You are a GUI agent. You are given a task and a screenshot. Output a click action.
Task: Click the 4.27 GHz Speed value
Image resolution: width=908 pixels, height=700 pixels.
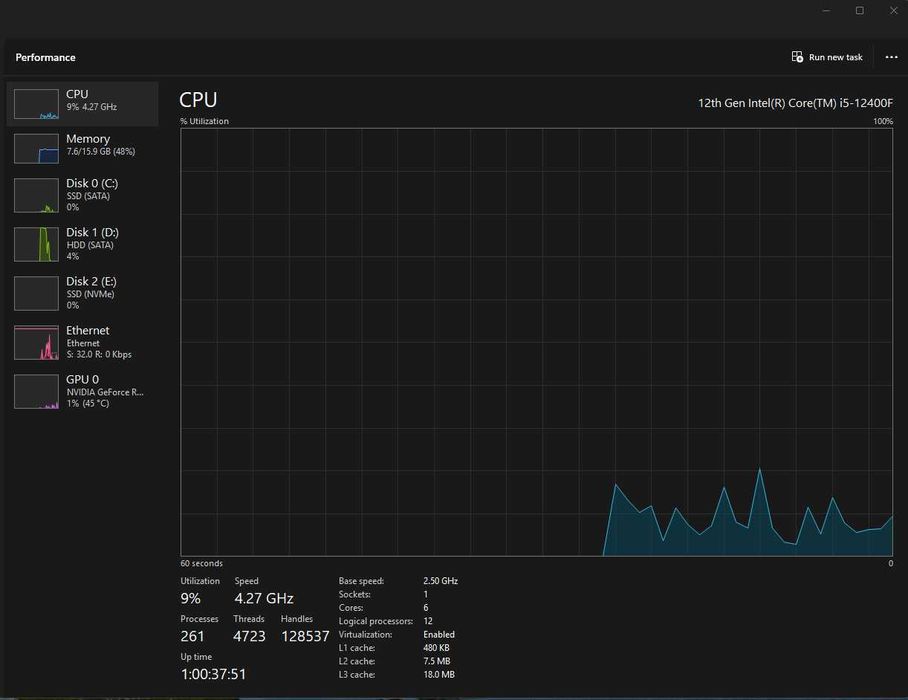click(264, 598)
